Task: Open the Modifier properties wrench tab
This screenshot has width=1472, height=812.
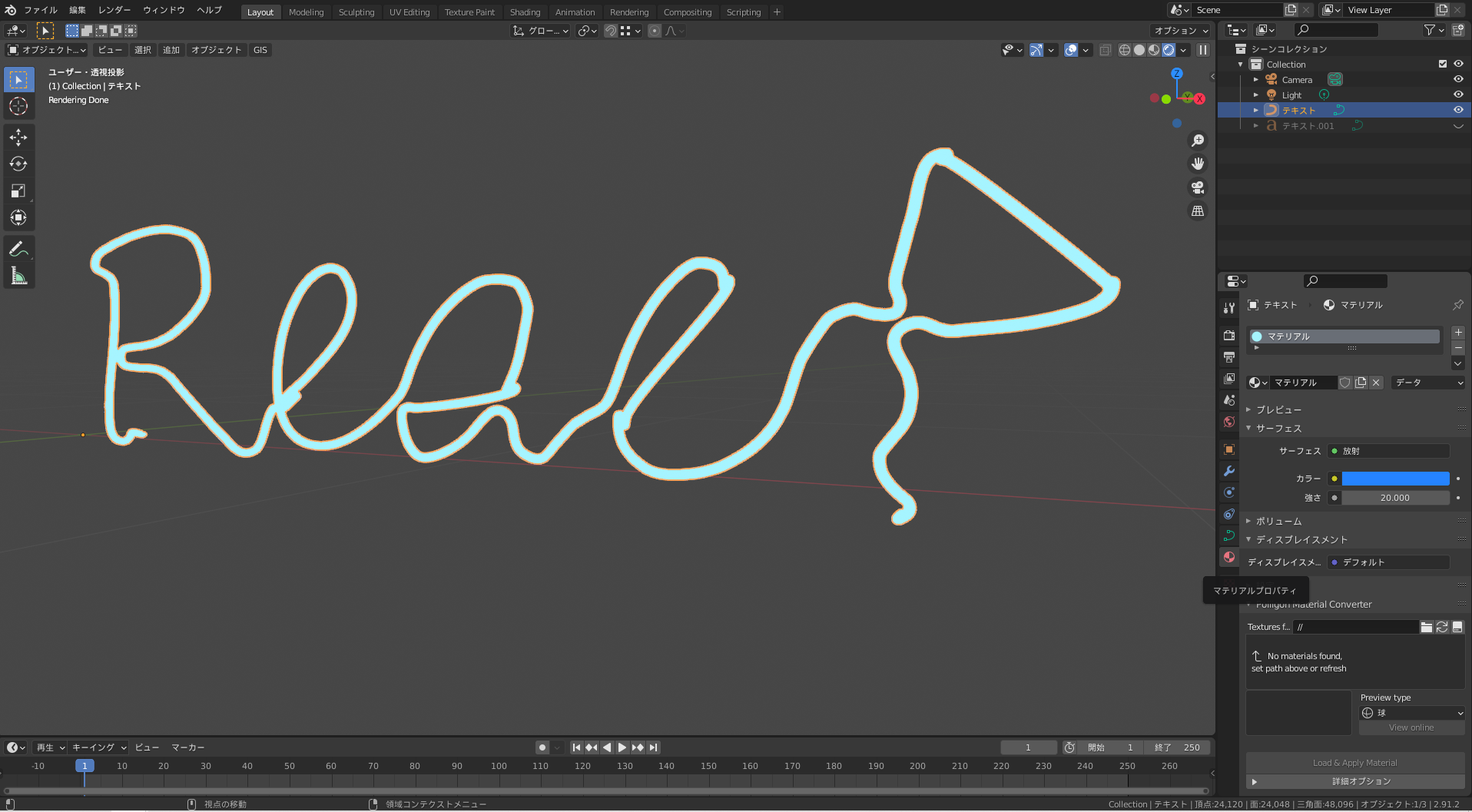Action: pos(1229,471)
